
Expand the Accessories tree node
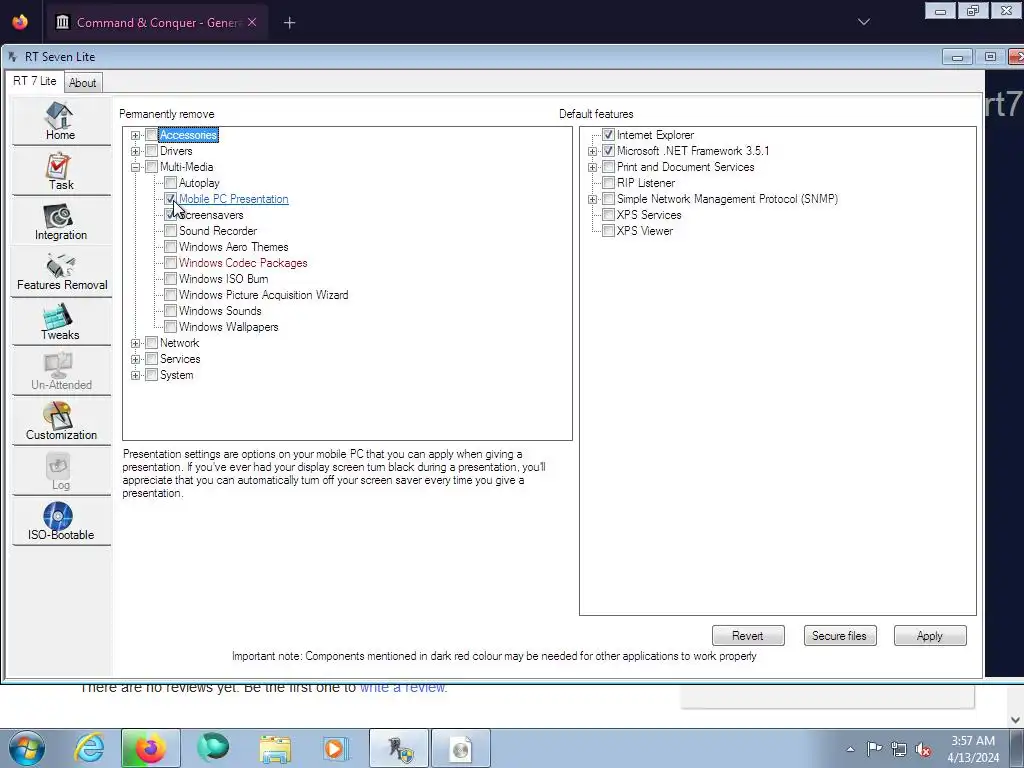click(x=135, y=135)
